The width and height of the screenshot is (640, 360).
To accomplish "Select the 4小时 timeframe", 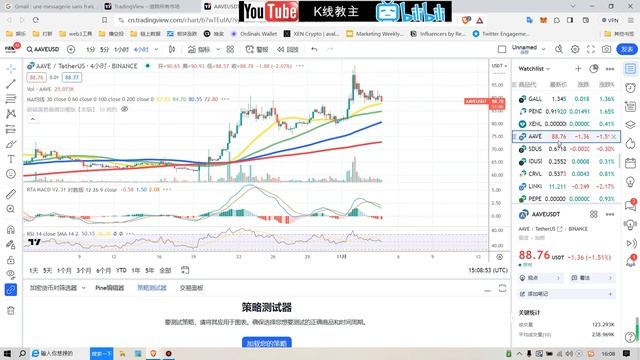I will 141,49.
